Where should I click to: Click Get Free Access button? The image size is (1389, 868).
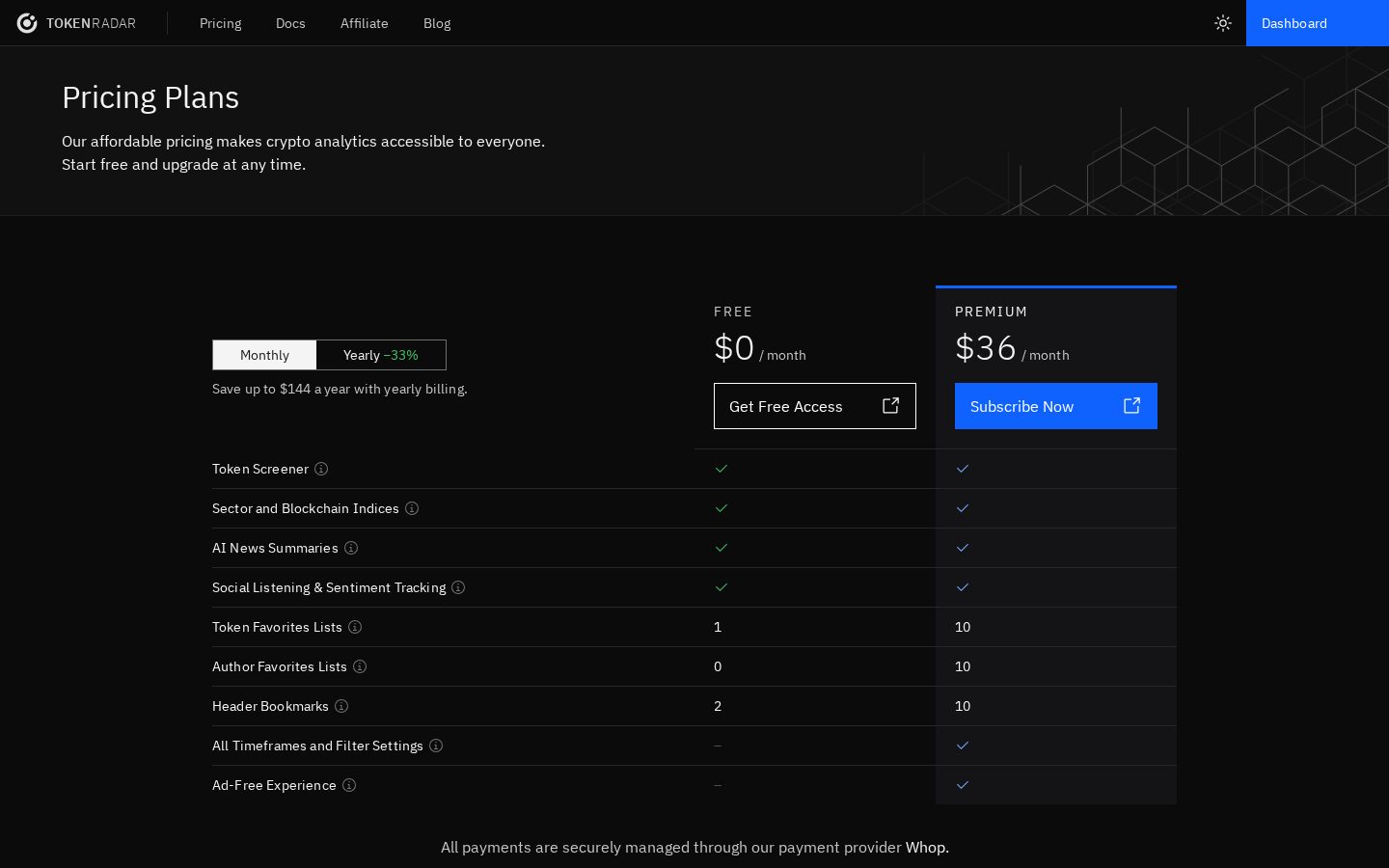tap(815, 406)
